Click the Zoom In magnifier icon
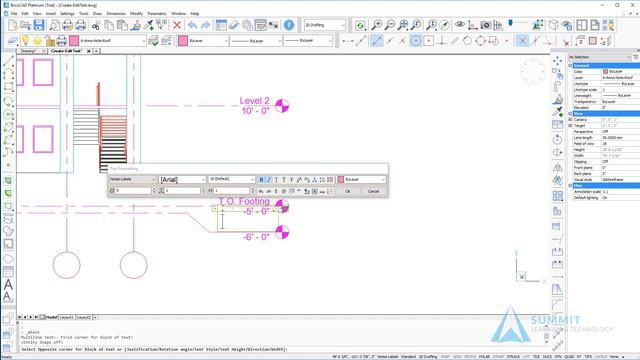Viewport: 640px width, 360px height. click(376, 25)
